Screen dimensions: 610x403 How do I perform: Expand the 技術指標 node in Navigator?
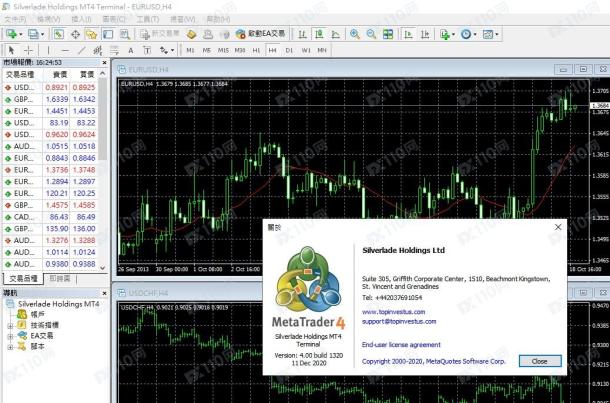10,326
